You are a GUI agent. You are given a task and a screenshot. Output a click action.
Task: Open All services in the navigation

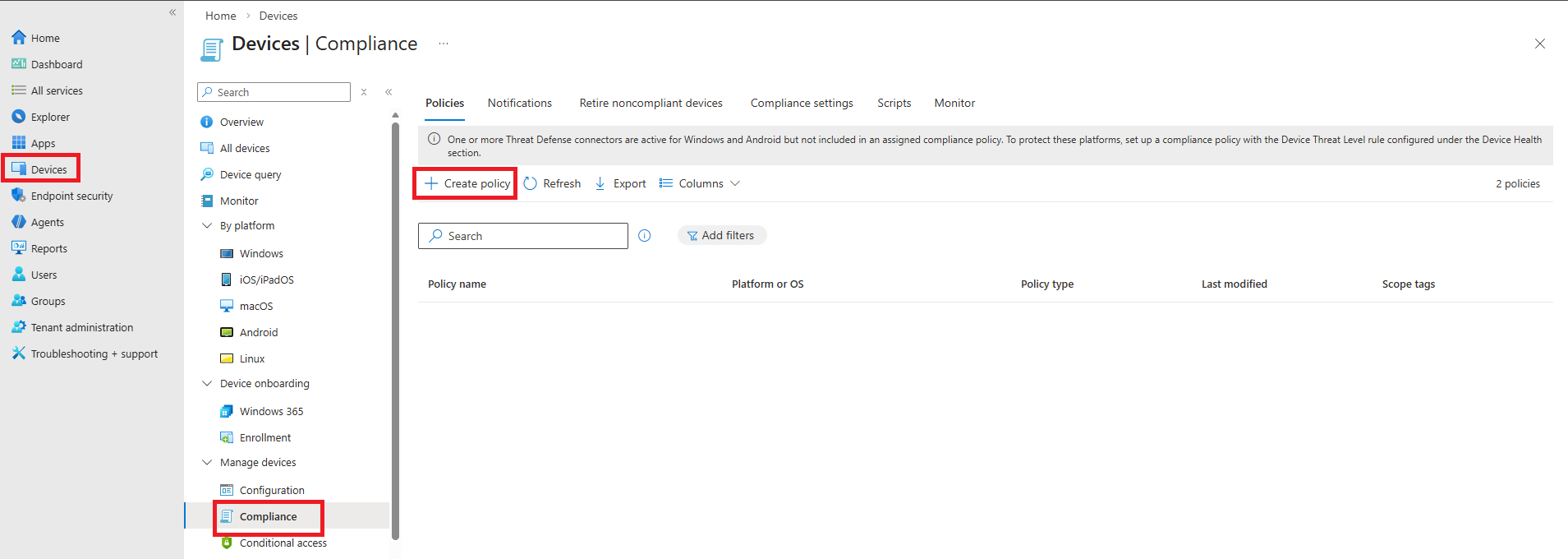[x=48, y=90]
